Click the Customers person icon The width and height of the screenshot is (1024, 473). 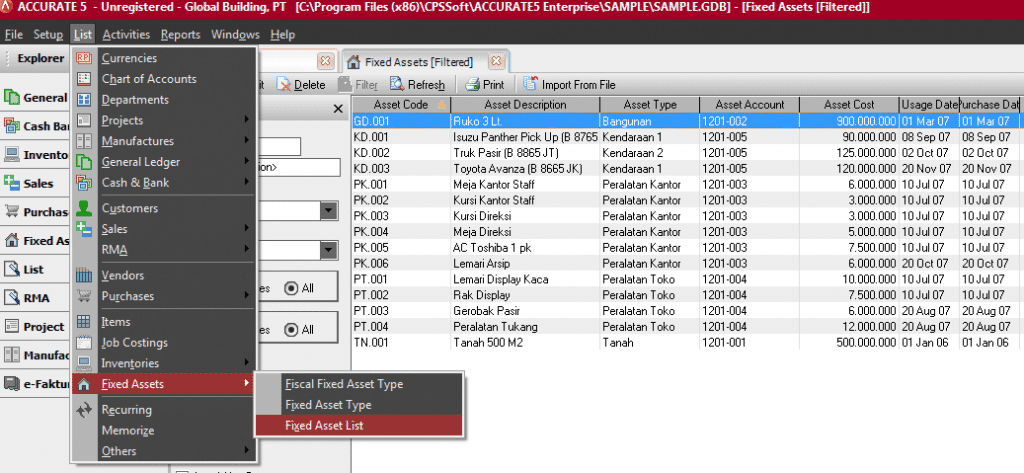click(84, 208)
